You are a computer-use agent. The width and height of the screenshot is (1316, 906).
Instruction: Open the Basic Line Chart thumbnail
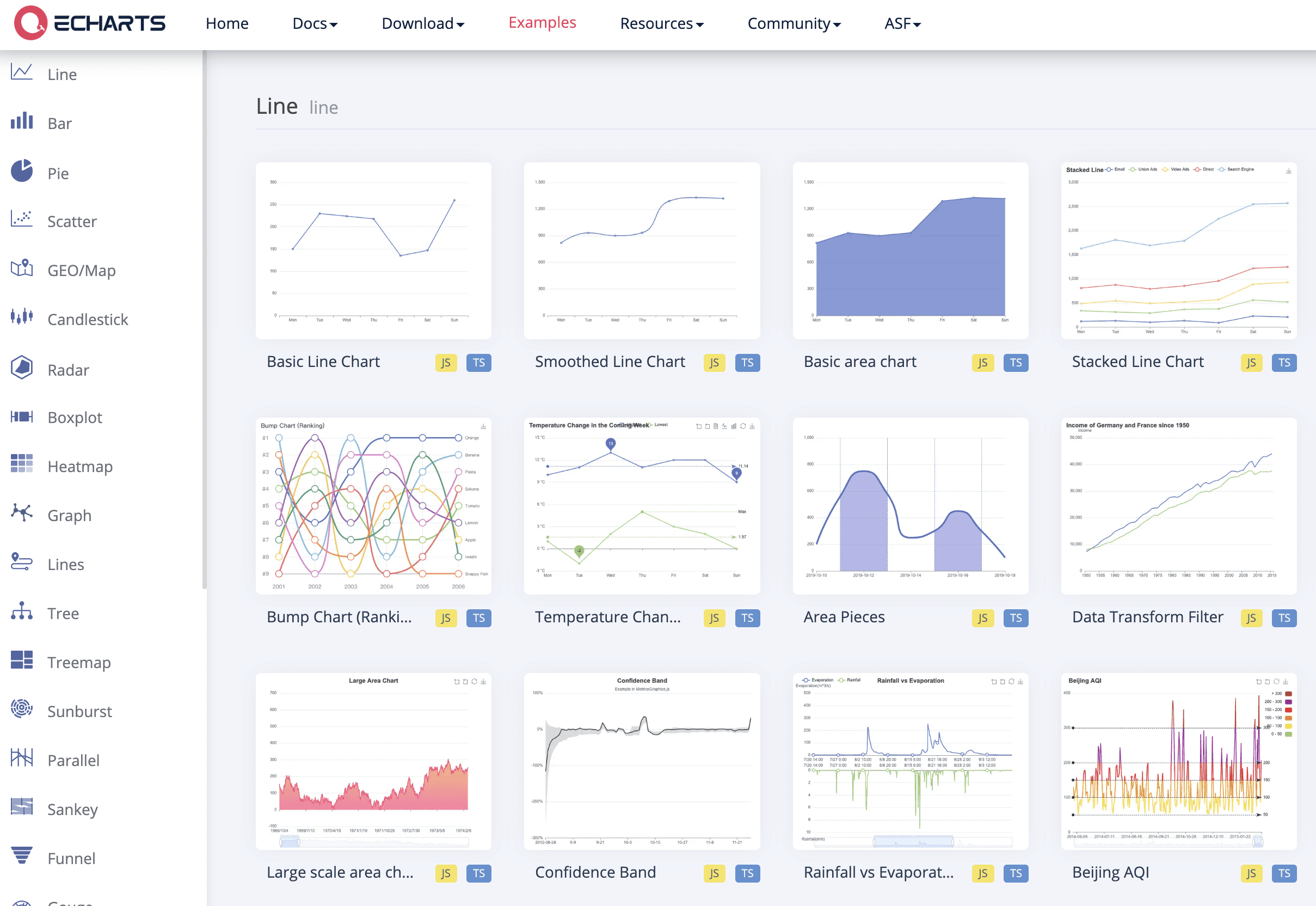373,251
